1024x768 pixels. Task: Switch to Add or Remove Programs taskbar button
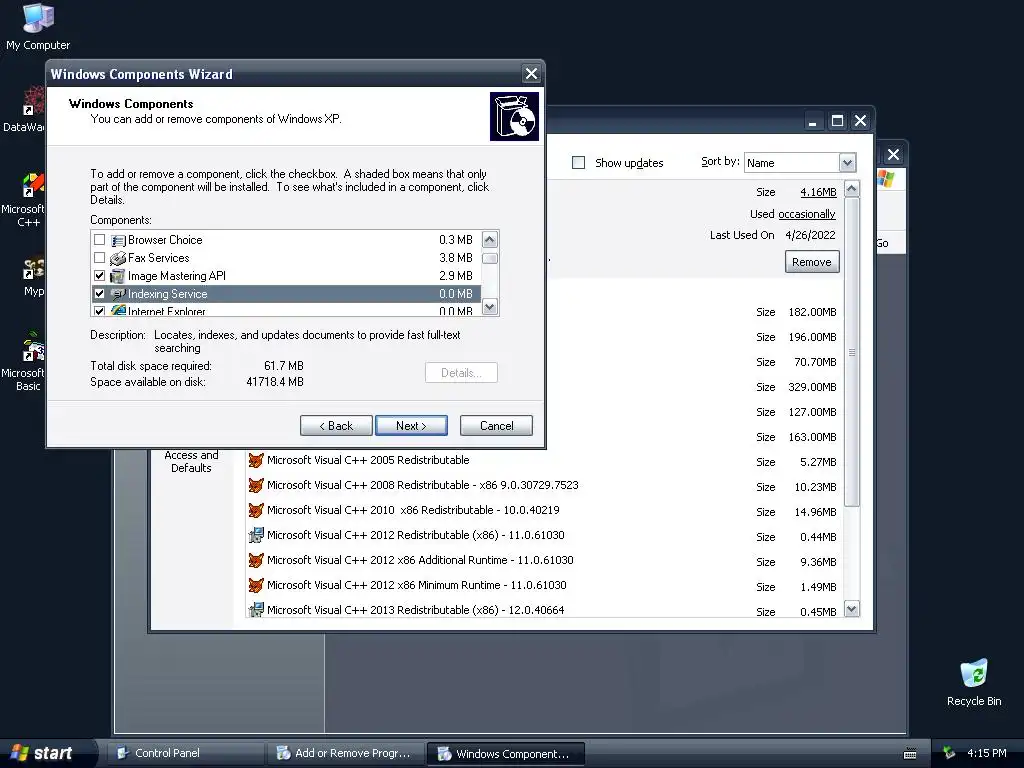[x=346, y=753]
